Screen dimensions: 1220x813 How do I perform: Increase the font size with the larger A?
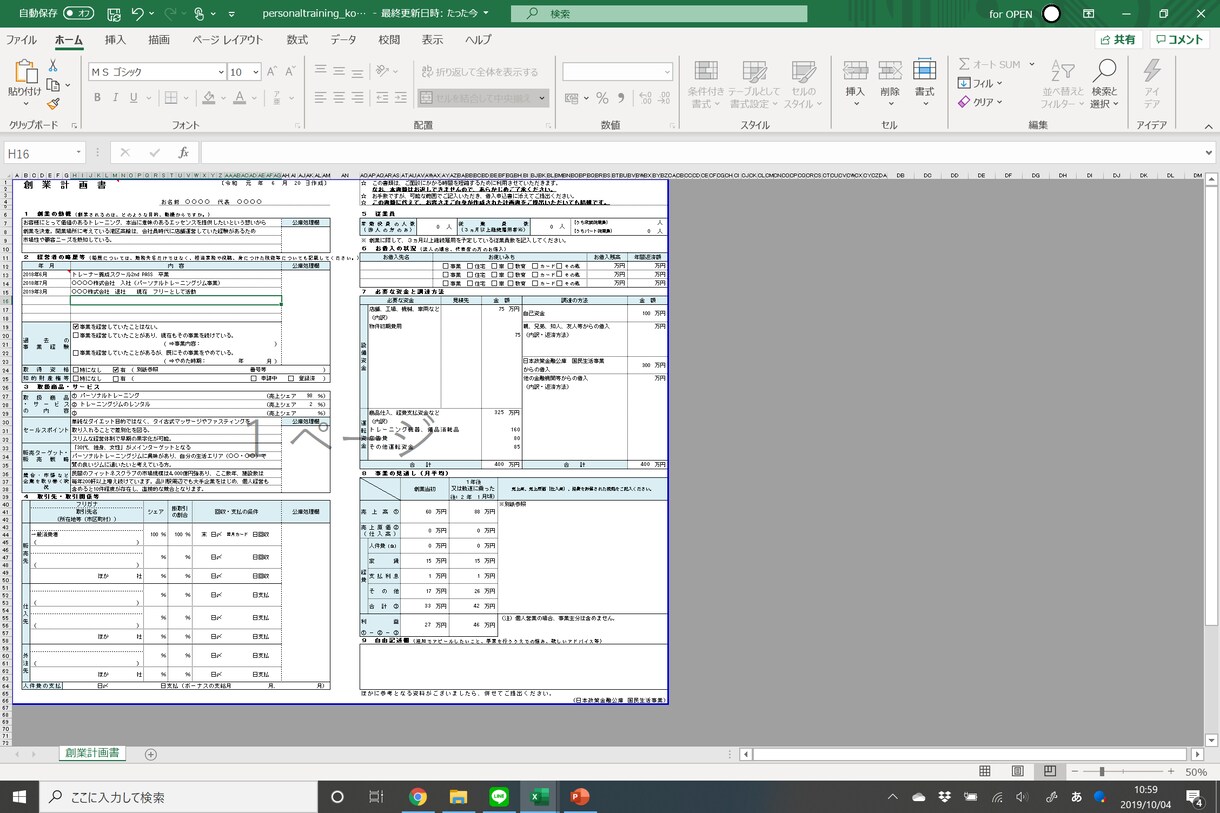pyautogui.click(x=273, y=72)
